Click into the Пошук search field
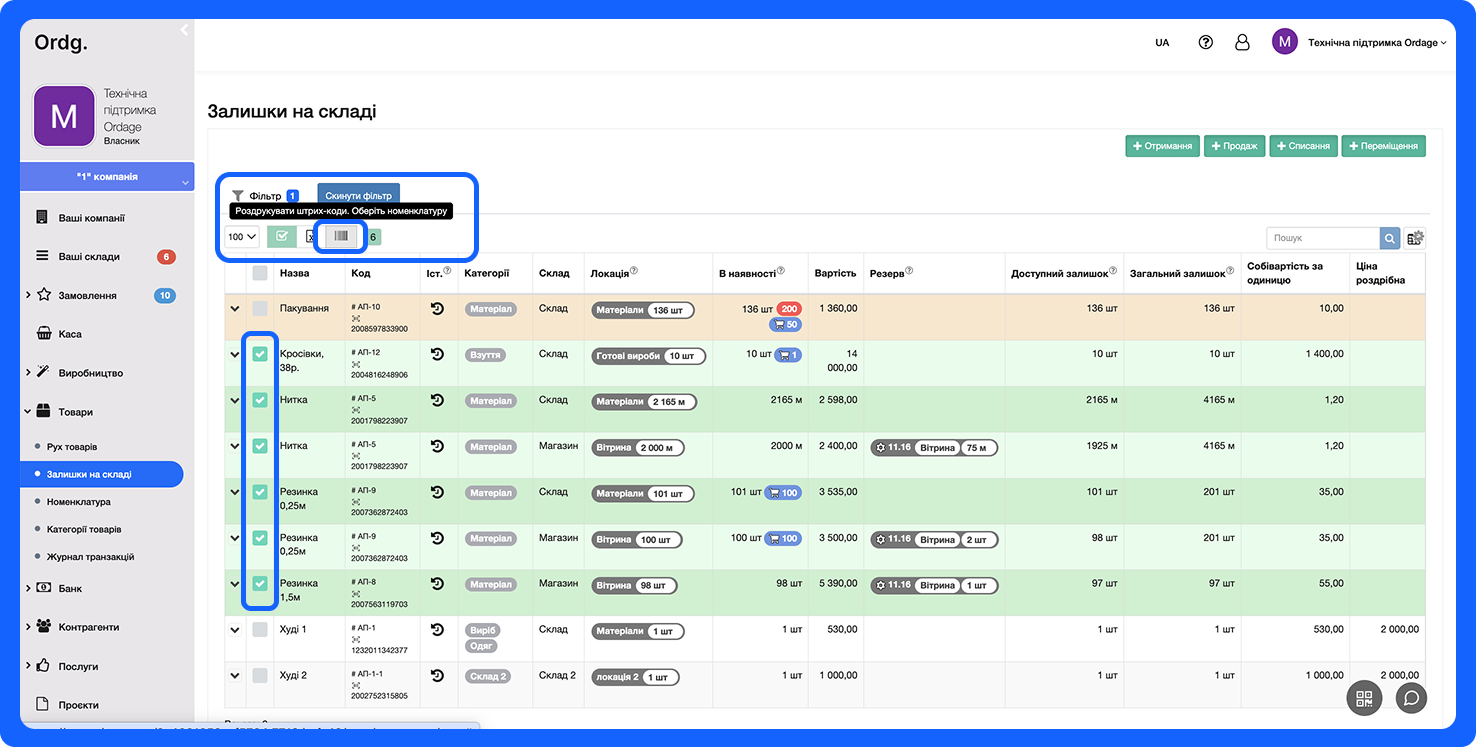This screenshot has height=747, width=1476. pyautogui.click(x=1323, y=238)
